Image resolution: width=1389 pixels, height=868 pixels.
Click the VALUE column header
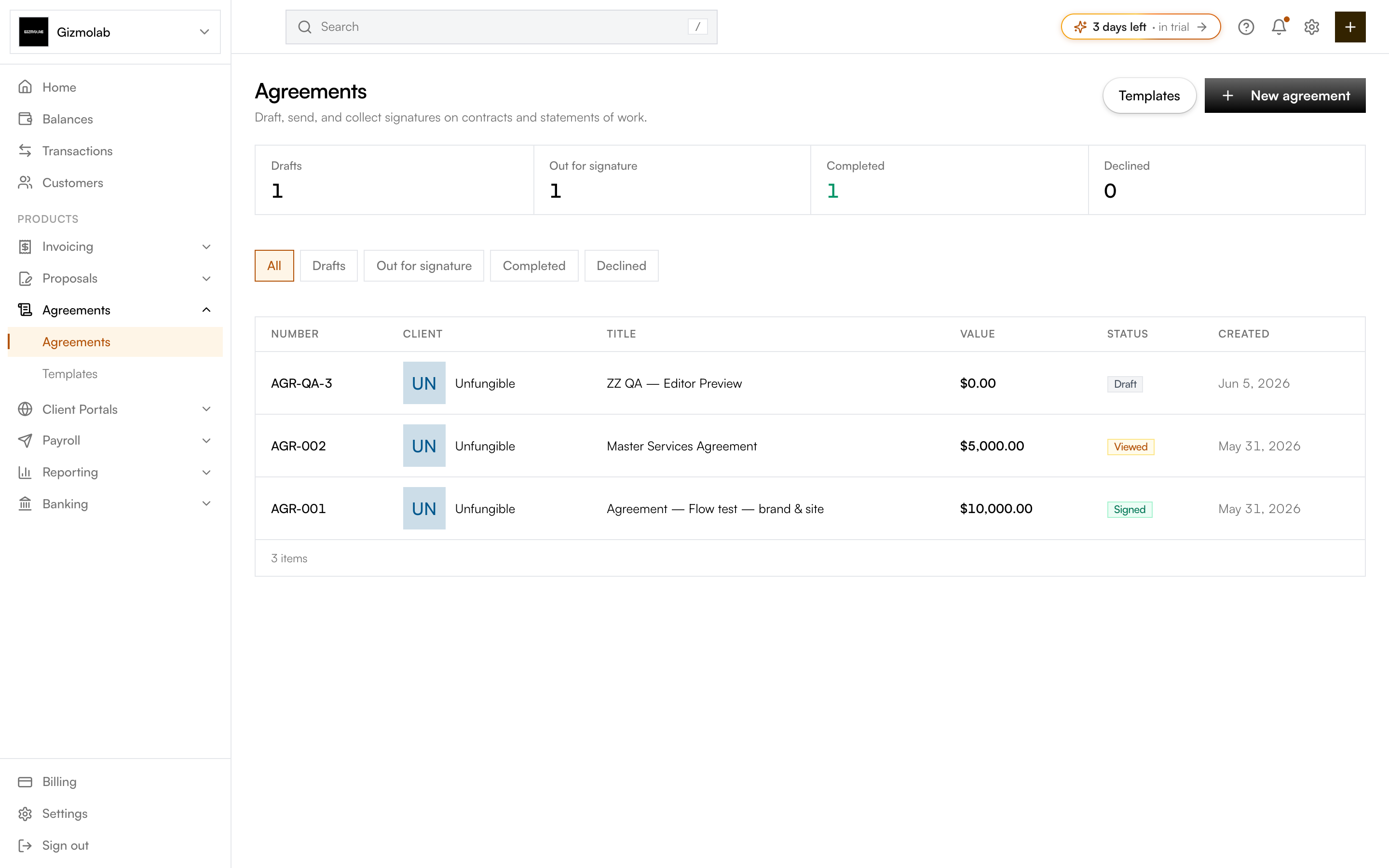point(978,334)
